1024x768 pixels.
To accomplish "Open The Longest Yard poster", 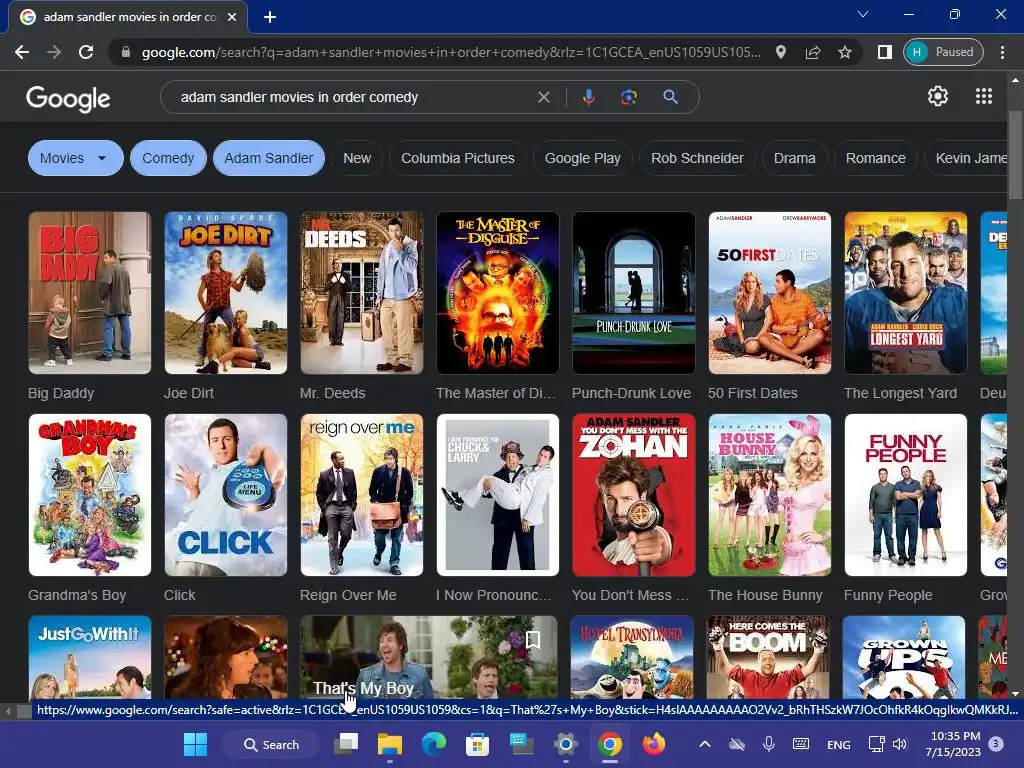I will pos(906,293).
